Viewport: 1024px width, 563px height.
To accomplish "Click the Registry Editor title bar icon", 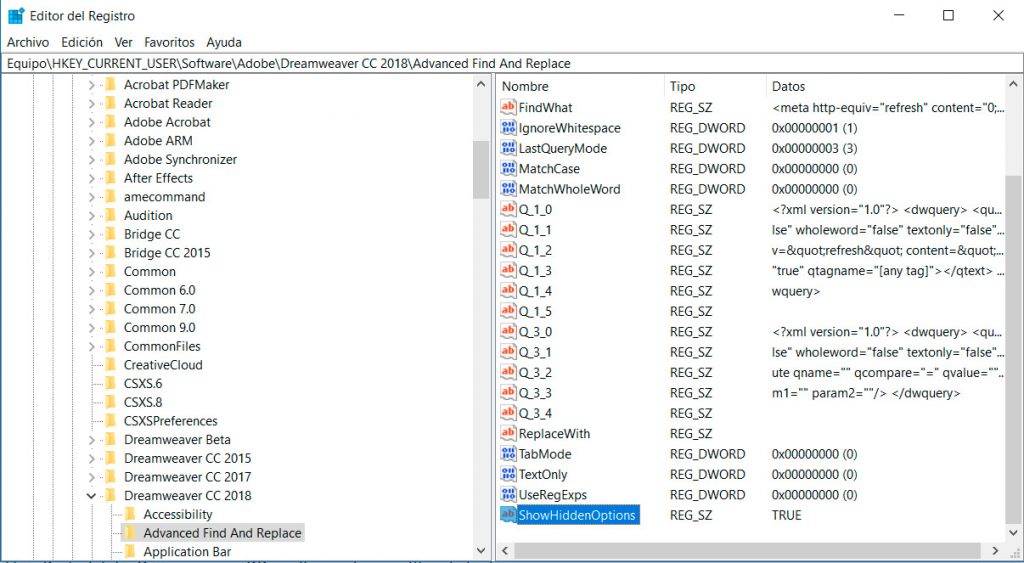I will pyautogui.click(x=16, y=16).
